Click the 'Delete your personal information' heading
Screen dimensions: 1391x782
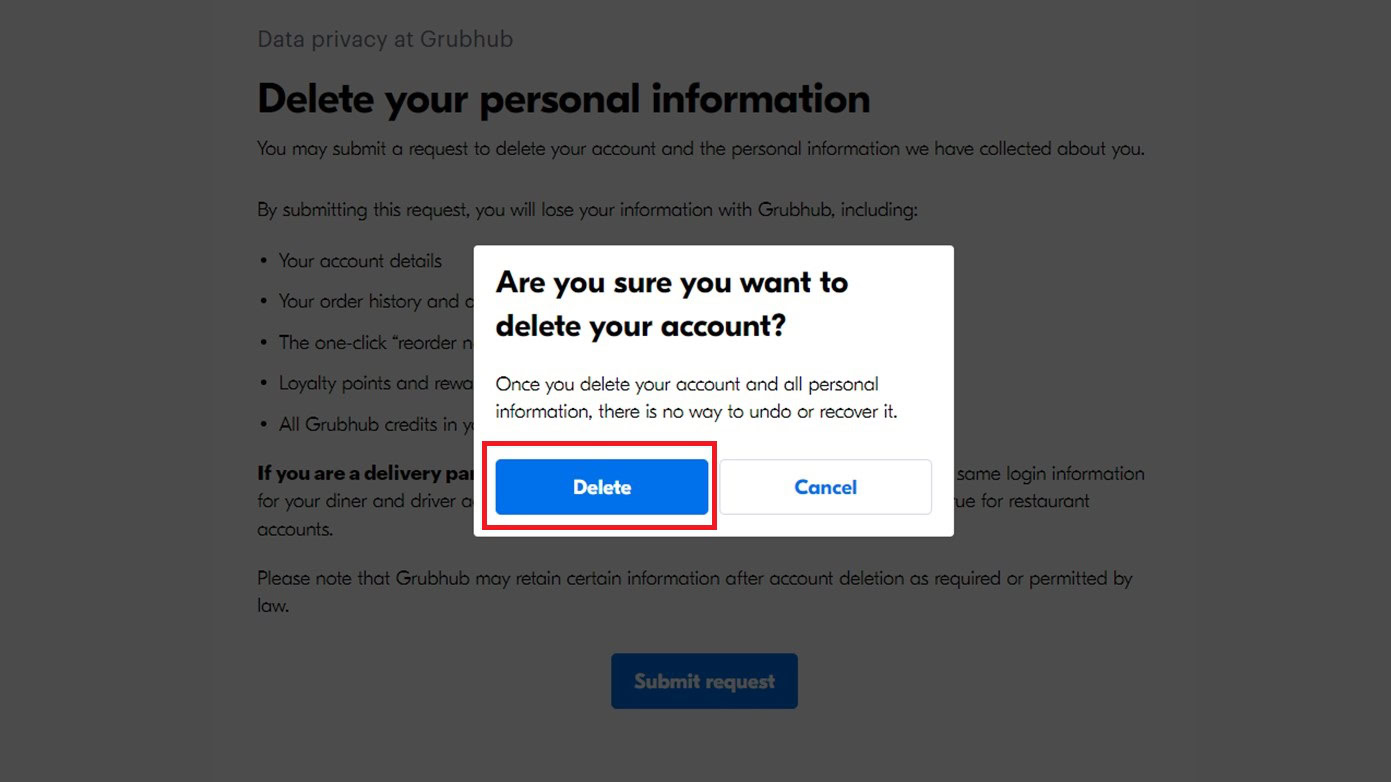point(563,99)
